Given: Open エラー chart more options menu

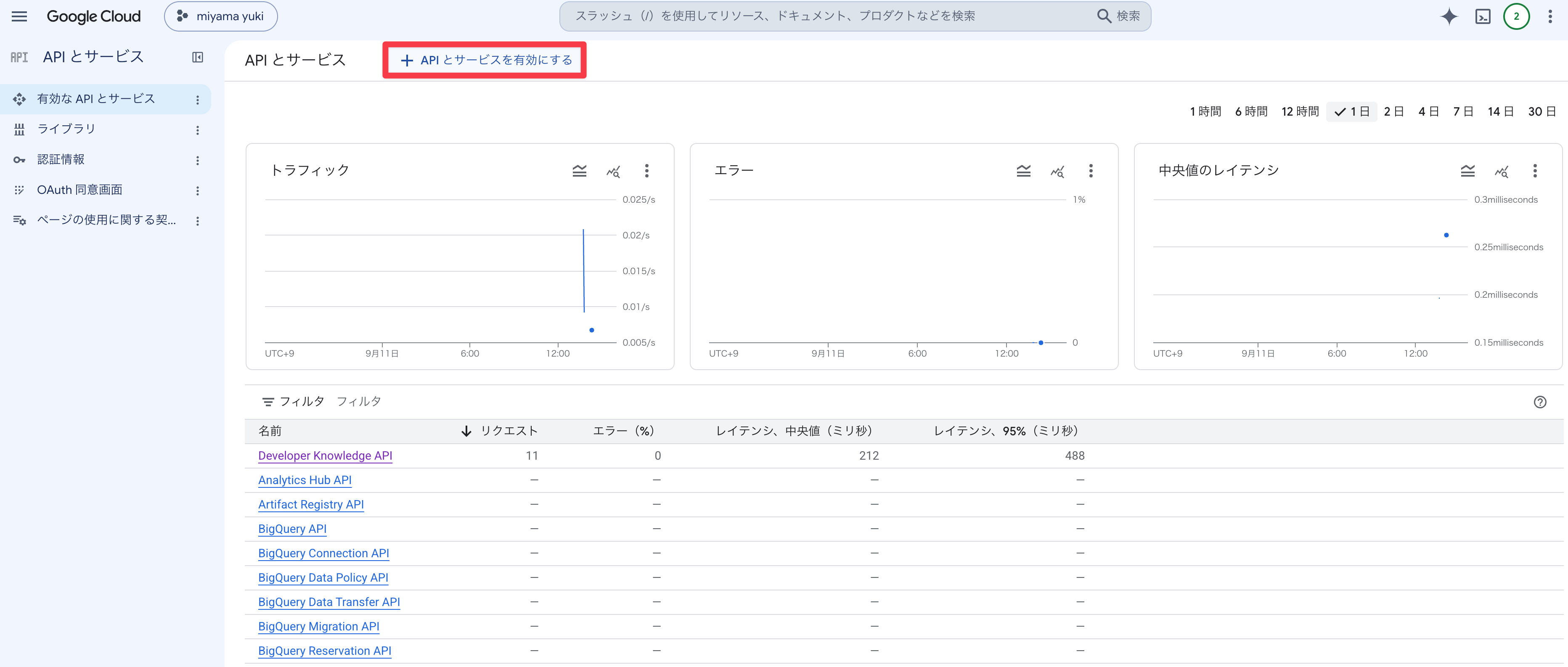Looking at the screenshot, I should (1091, 171).
